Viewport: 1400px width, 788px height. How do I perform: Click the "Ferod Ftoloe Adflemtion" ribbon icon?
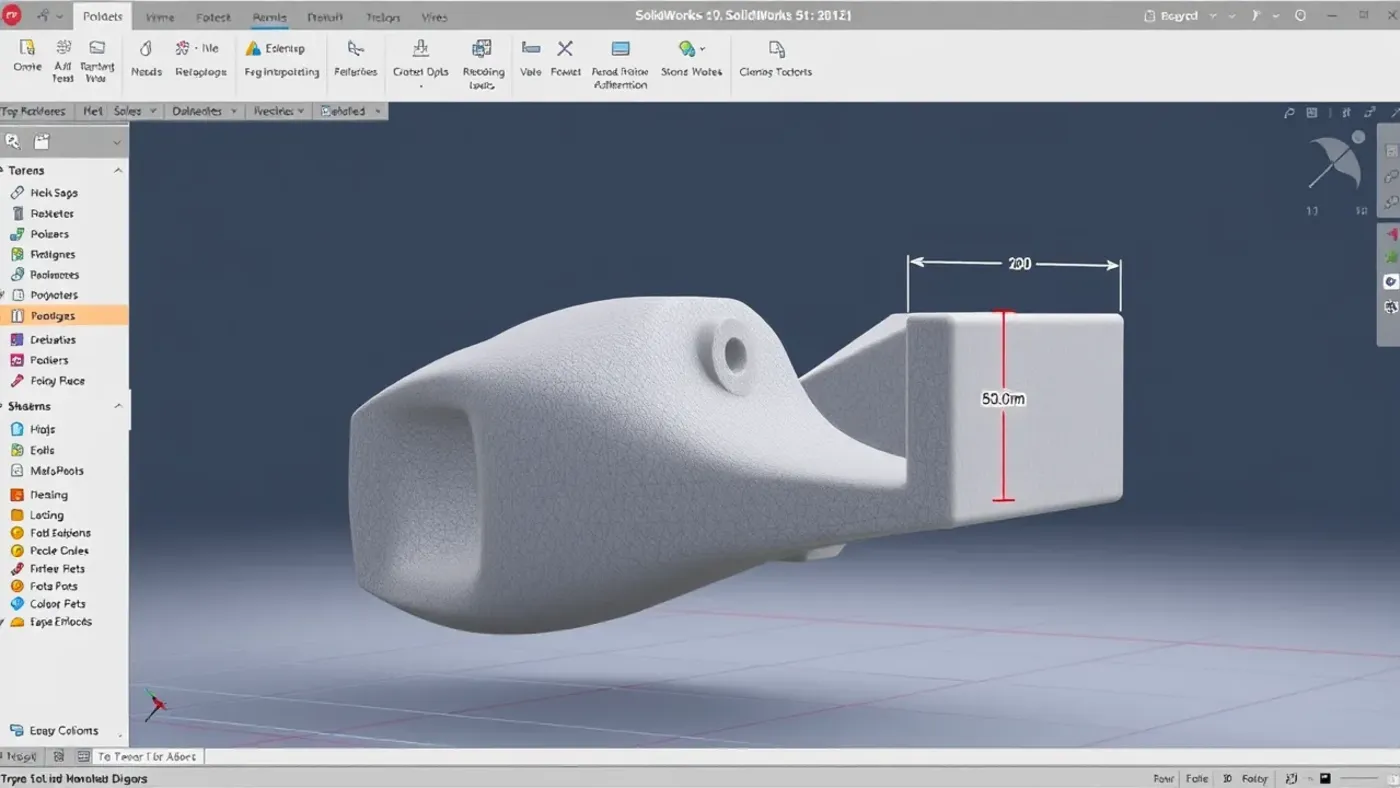pyautogui.click(x=620, y=48)
